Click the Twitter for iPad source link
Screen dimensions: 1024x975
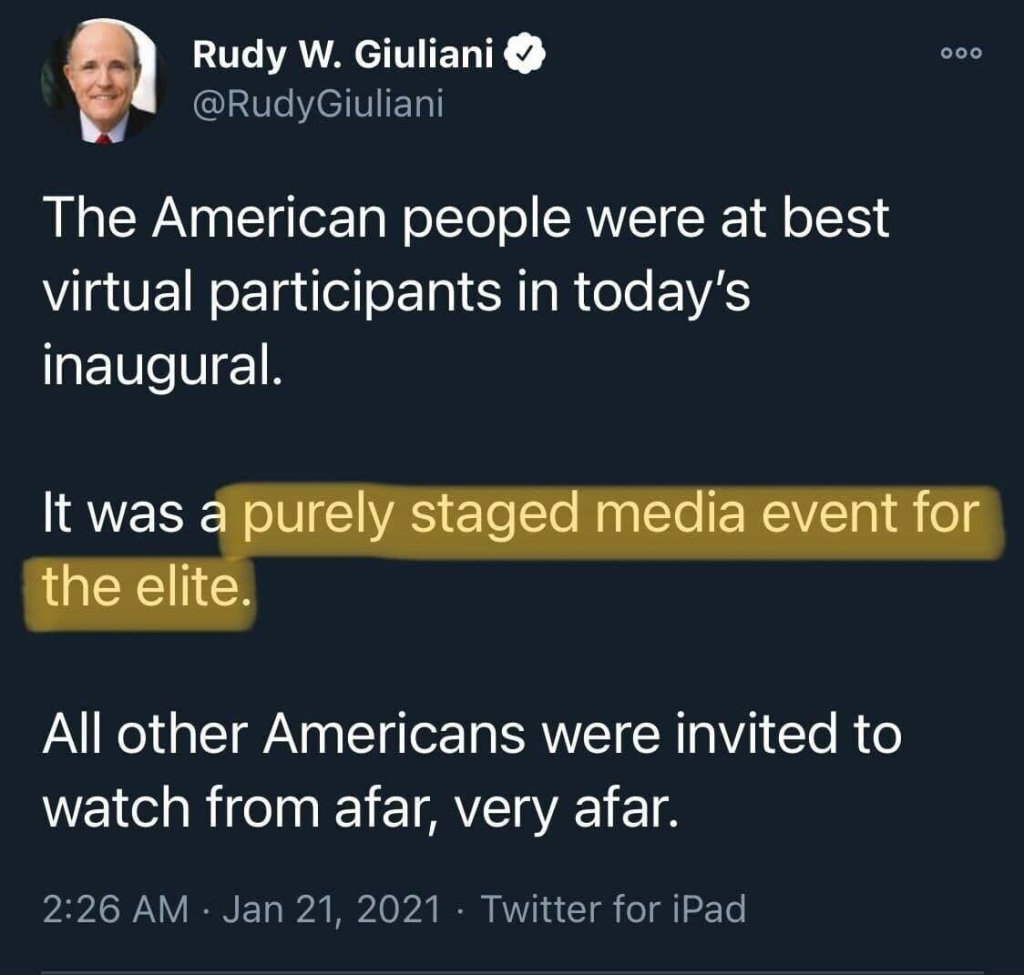click(613, 909)
